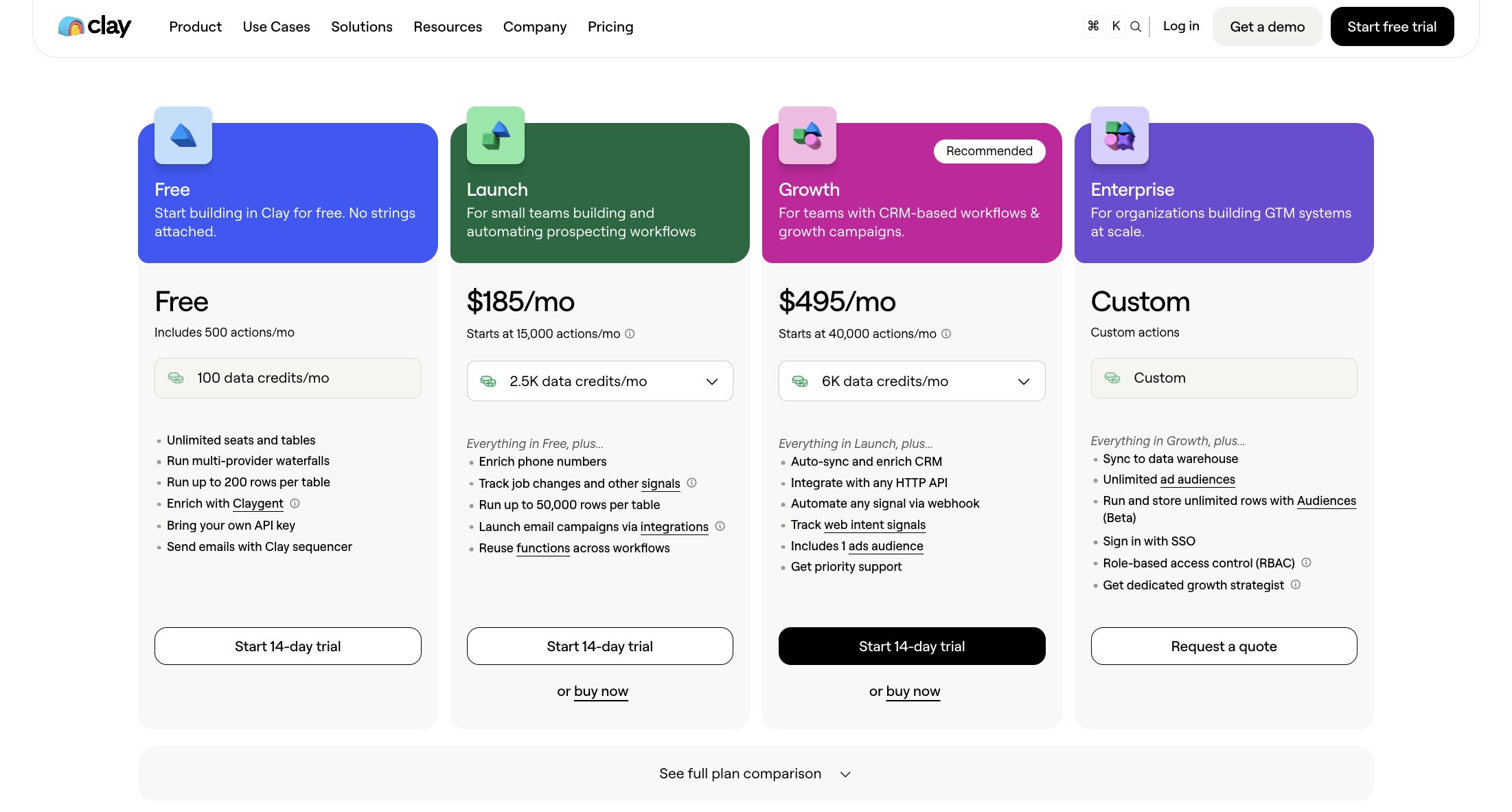This screenshot has height=812, width=1512.
Task: Click the Command key shortcut icon
Action: click(x=1093, y=26)
